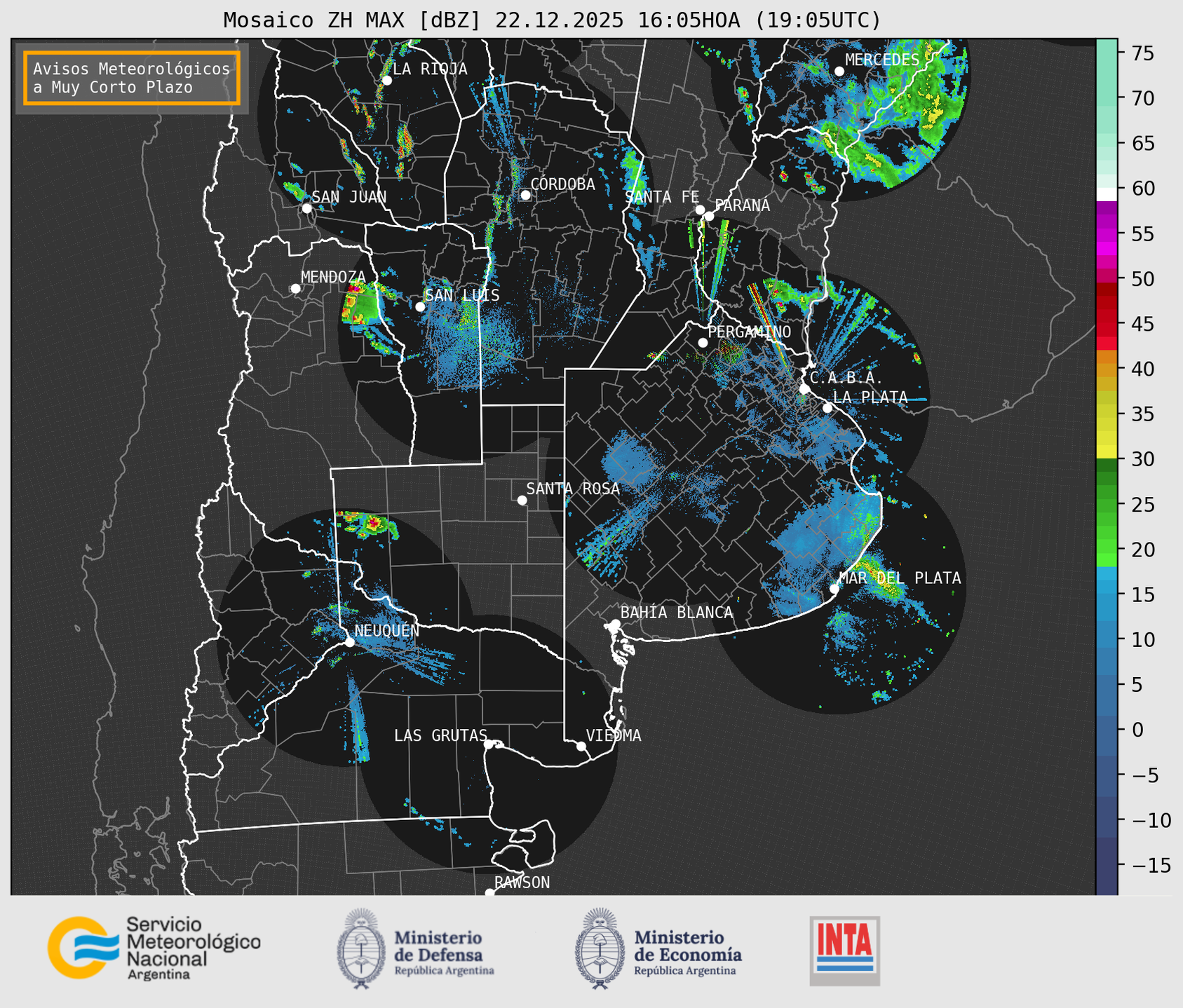Click the 75 label on the color scale
This screenshot has height=1008, width=1183.
coord(1142,53)
